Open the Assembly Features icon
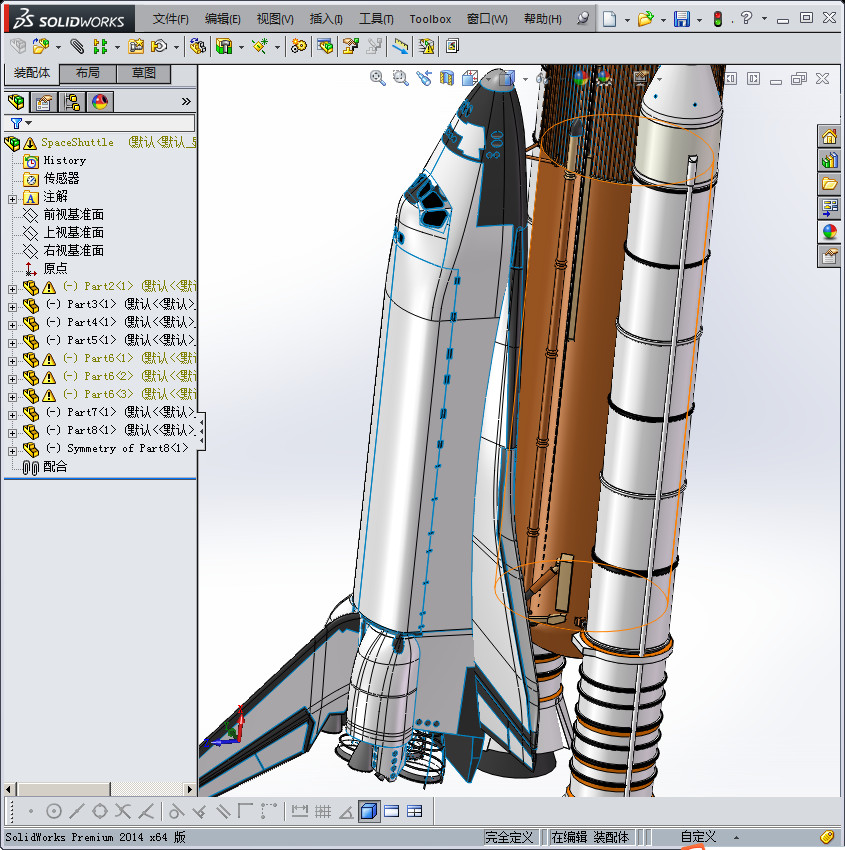 pos(224,47)
